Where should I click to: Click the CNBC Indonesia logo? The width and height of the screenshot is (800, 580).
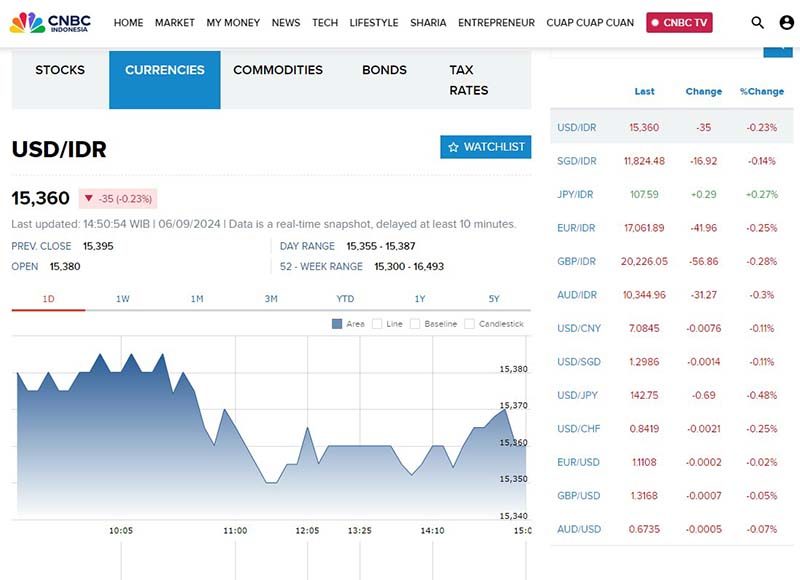pyautogui.click(x=50, y=22)
